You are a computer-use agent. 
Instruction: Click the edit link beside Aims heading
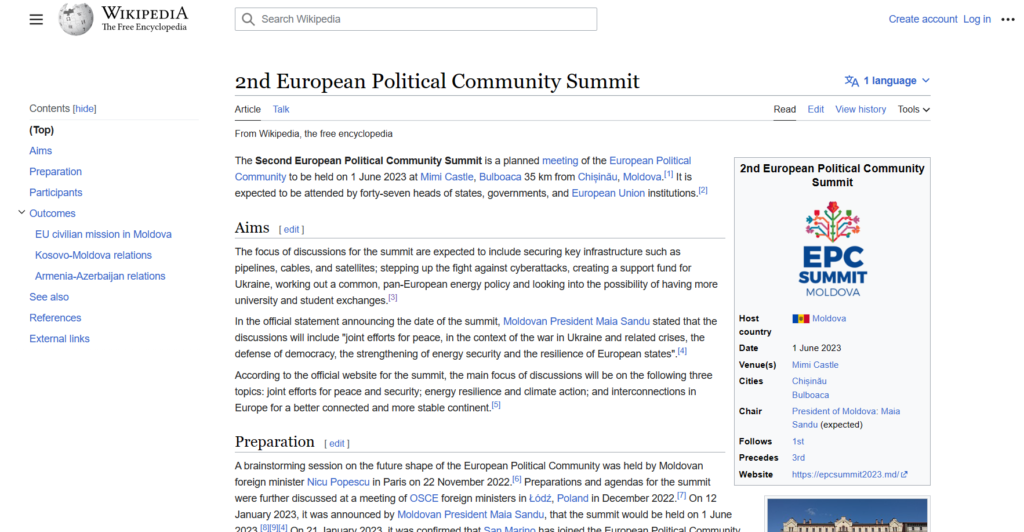[x=291, y=229]
